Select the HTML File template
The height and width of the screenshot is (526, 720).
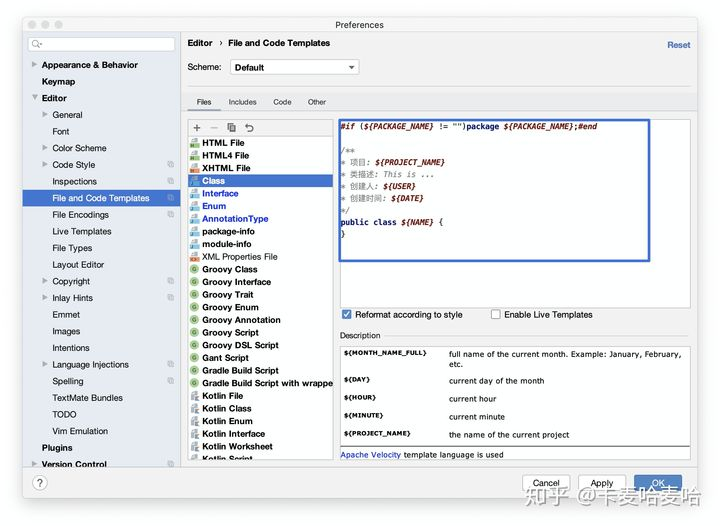pyautogui.click(x=223, y=143)
